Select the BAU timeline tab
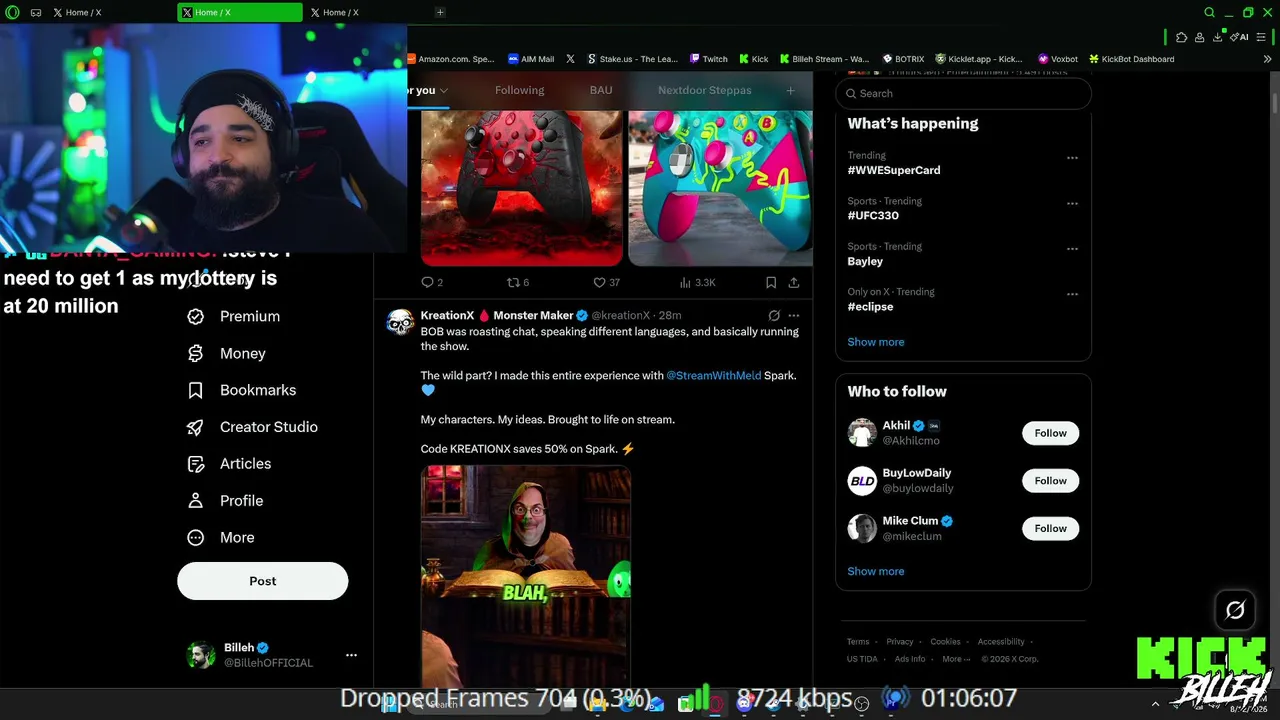Screen dimensions: 1280x720 601,90
